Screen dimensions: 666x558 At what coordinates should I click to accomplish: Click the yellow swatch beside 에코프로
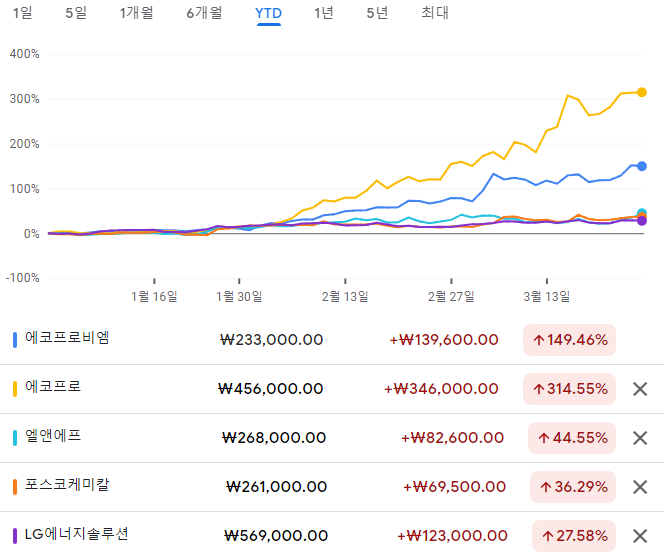(15, 389)
